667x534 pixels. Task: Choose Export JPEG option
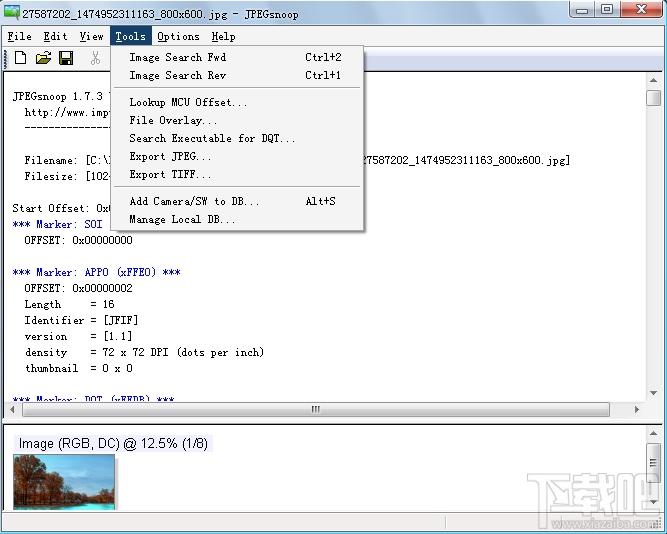click(237, 156)
